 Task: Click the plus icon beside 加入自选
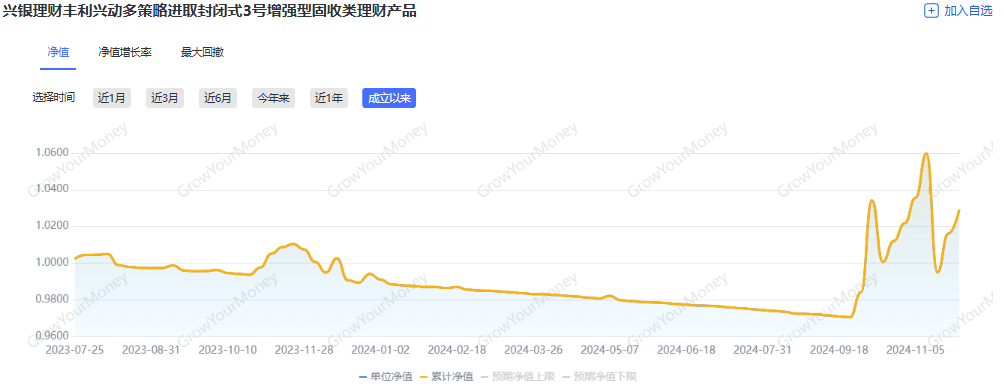tap(931, 11)
